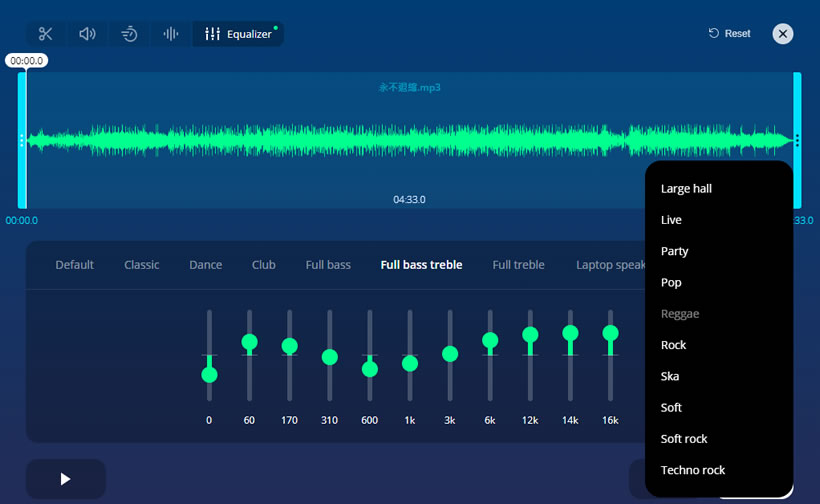Choose the Pop preset from list
Viewport: 820px width, 504px height.
(671, 282)
